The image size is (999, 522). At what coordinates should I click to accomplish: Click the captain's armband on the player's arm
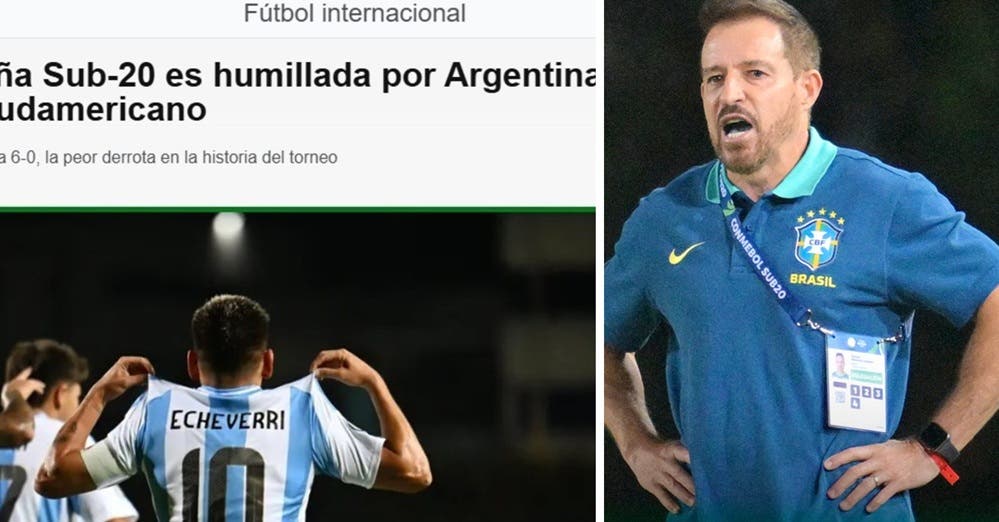pos(102,463)
